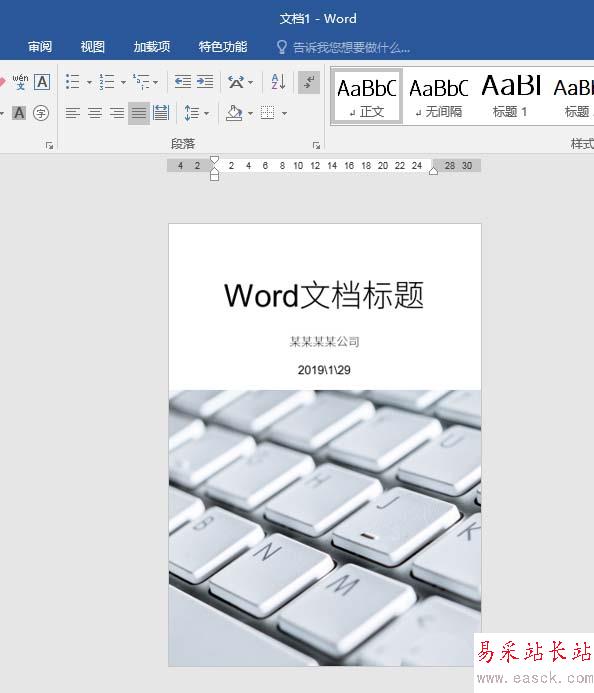Open the 审阅 ribbon tab
The image size is (594, 693).
coord(40,46)
